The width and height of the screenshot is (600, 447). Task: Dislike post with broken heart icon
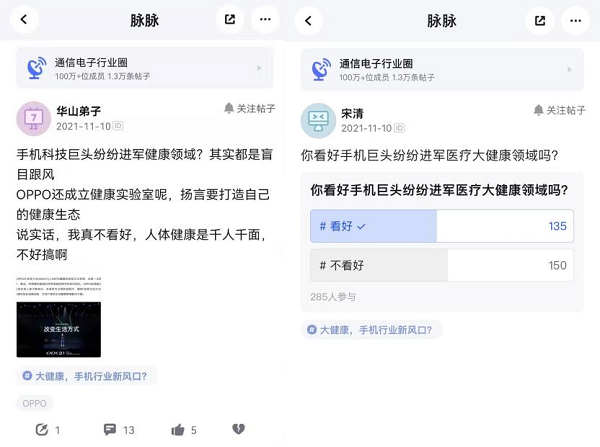coord(238,429)
